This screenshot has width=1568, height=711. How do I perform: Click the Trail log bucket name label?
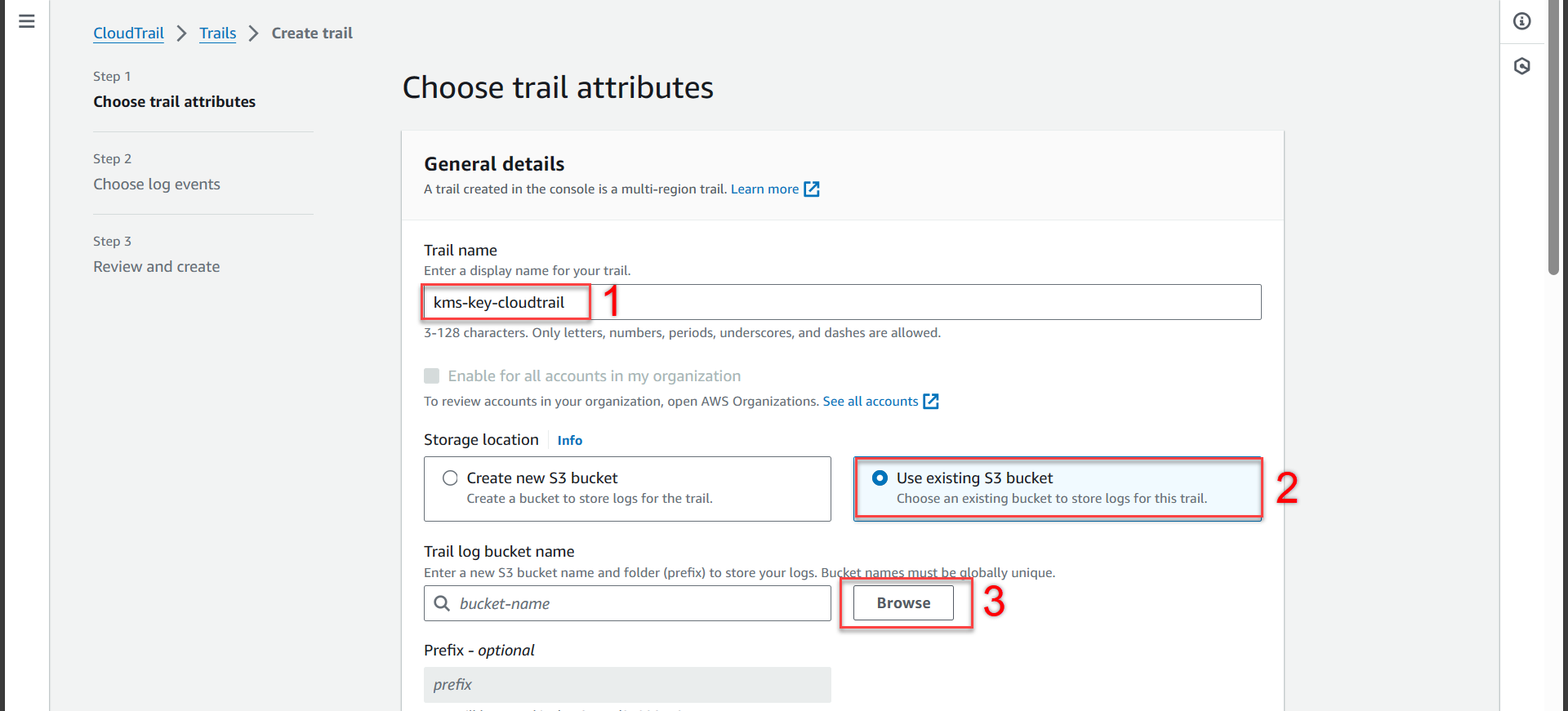tap(499, 552)
